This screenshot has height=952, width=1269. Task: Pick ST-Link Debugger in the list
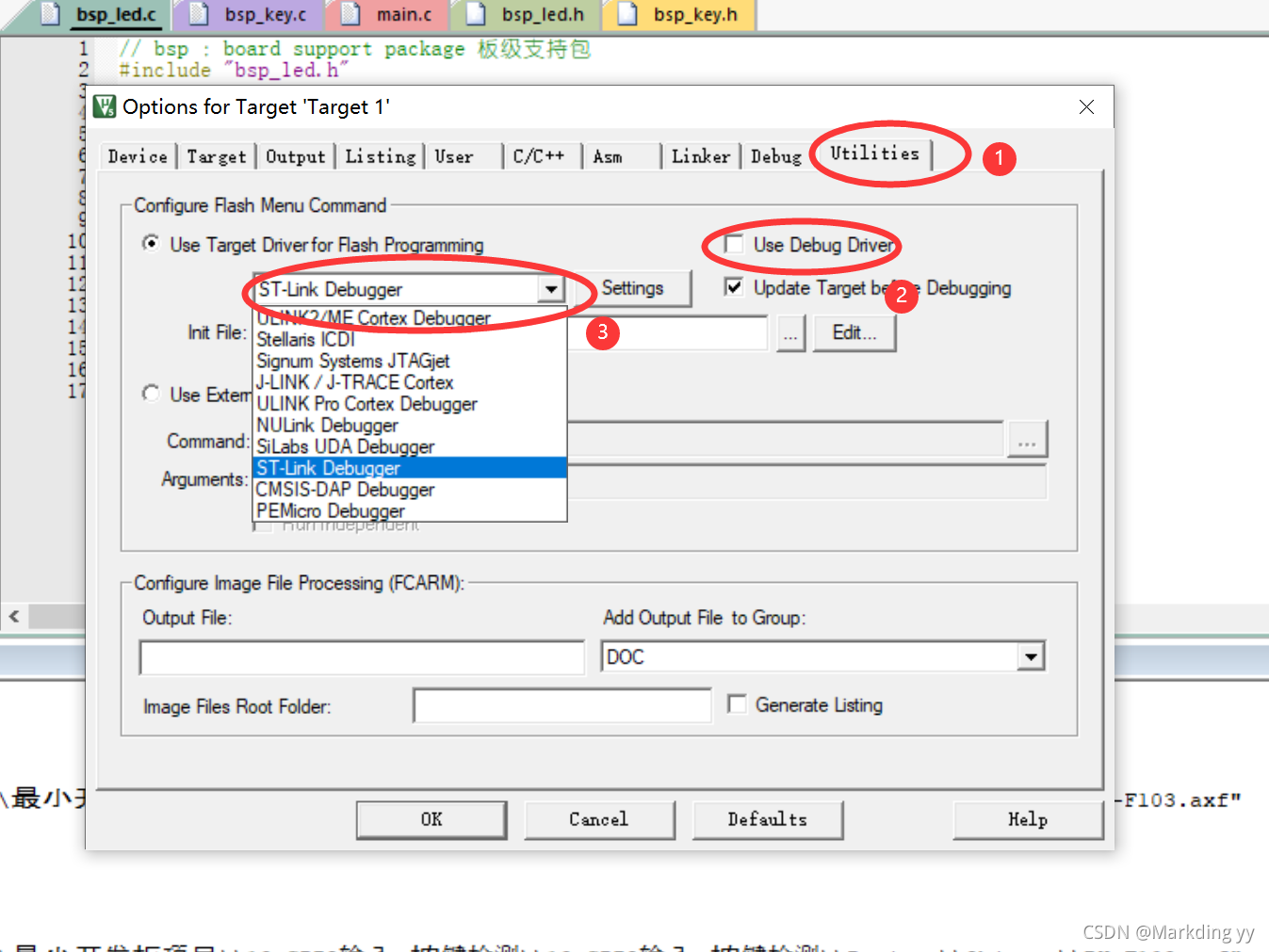pos(410,468)
